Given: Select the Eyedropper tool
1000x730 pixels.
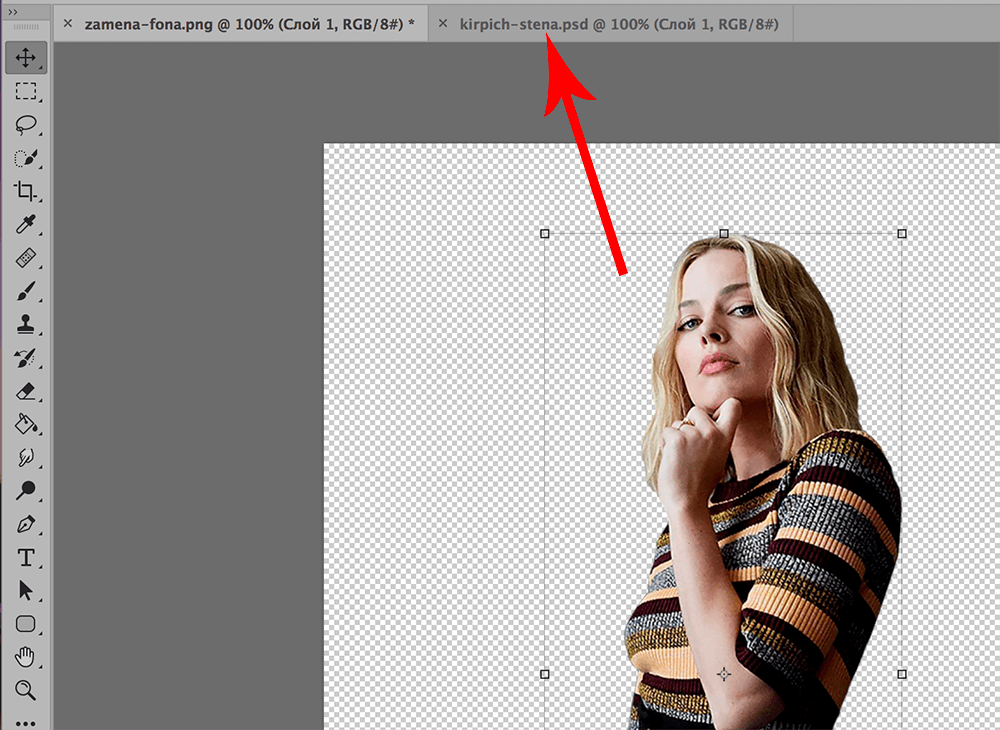Looking at the screenshot, I should [x=26, y=225].
